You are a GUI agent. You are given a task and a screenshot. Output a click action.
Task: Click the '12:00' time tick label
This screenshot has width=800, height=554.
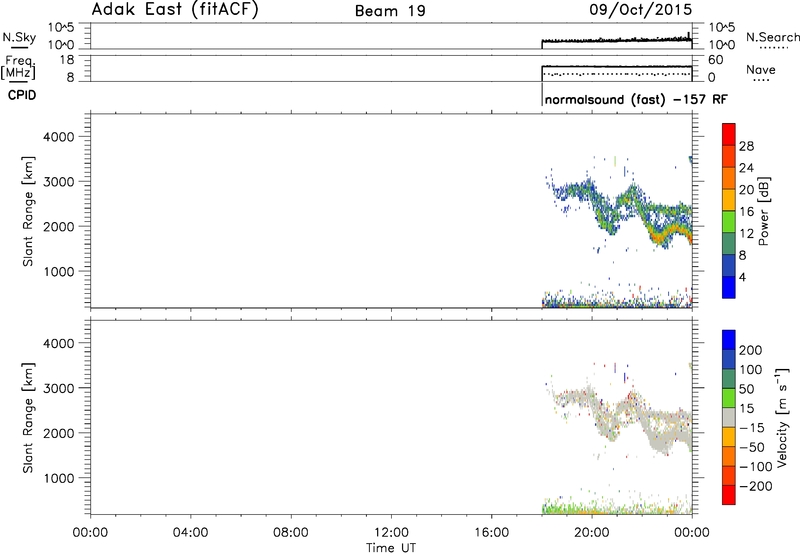click(x=391, y=533)
